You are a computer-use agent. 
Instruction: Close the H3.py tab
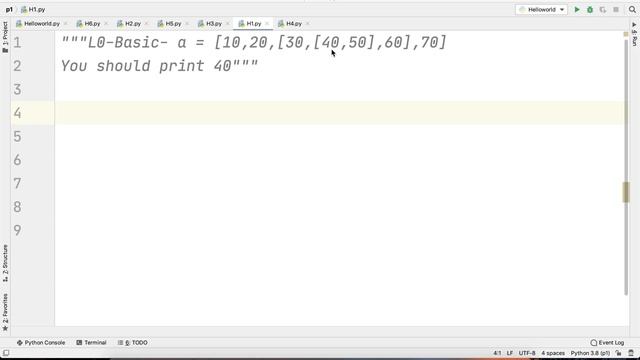[x=227, y=24]
